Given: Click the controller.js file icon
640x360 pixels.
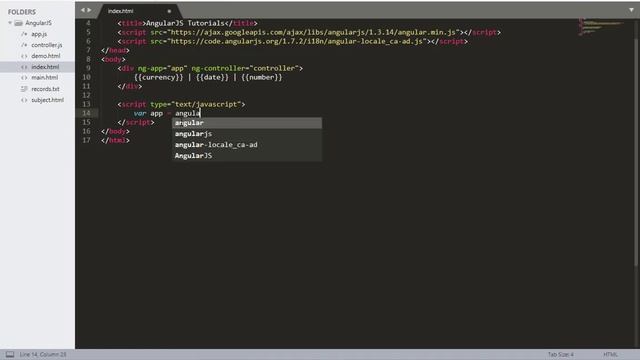Looking at the screenshot, I should (x=24, y=45).
